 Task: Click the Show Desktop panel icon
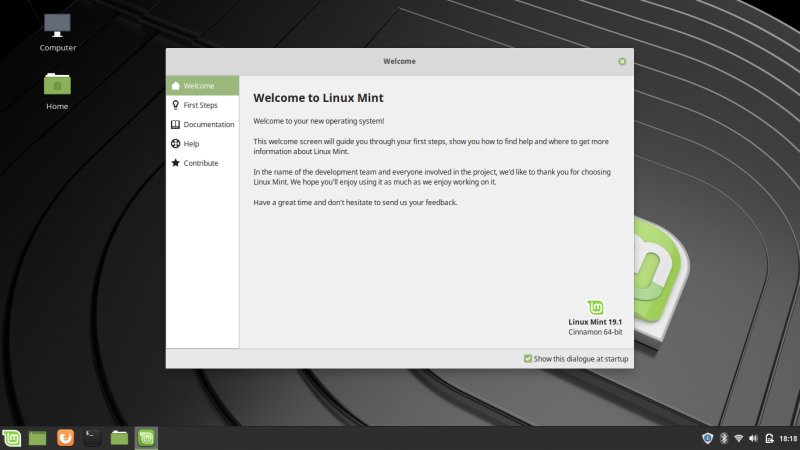[x=38, y=438]
